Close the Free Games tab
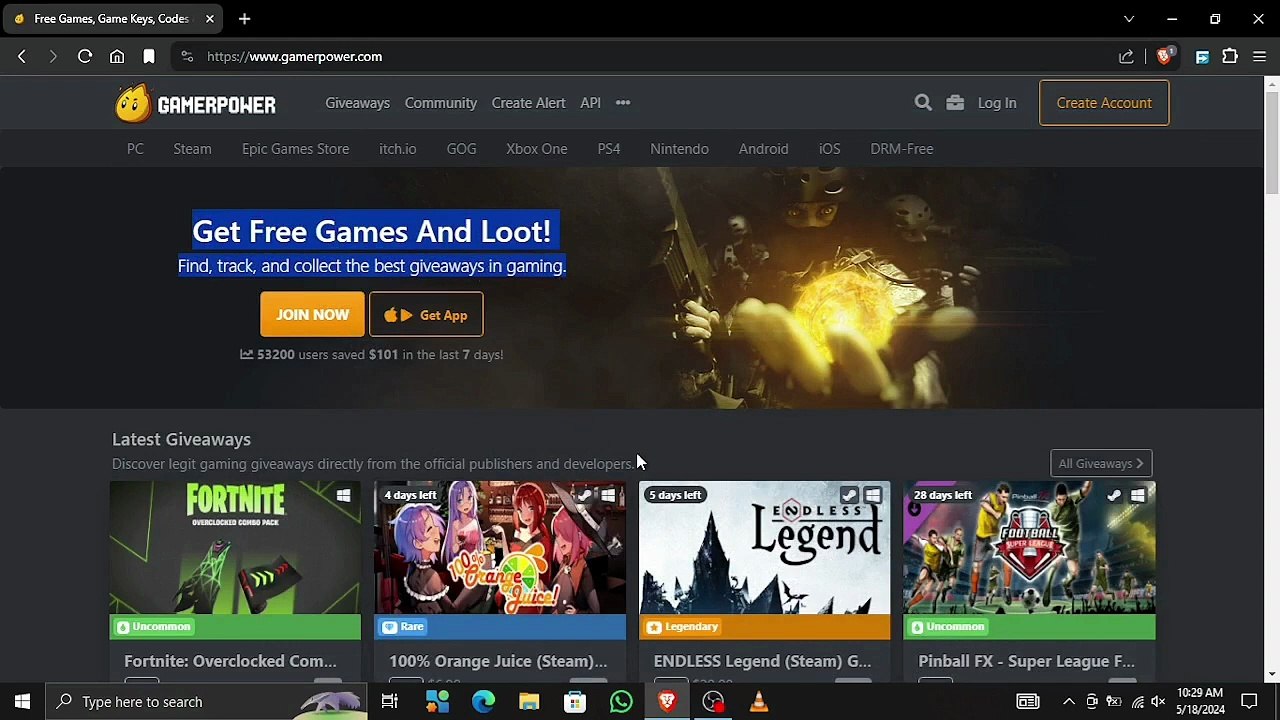The image size is (1280, 720). click(x=210, y=19)
